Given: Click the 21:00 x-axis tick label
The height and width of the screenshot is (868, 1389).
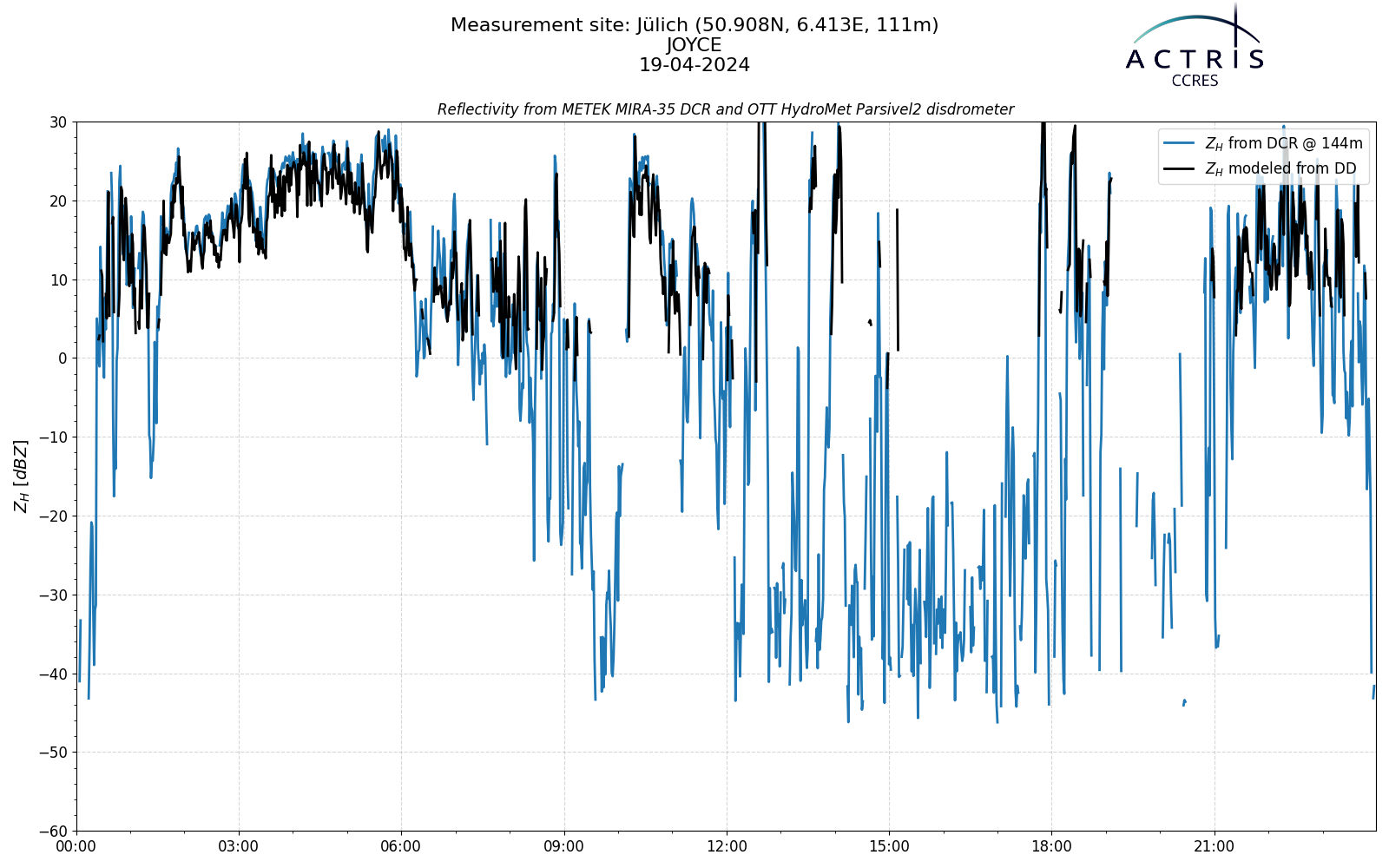Looking at the screenshot, I should (x=1214, y=846).
